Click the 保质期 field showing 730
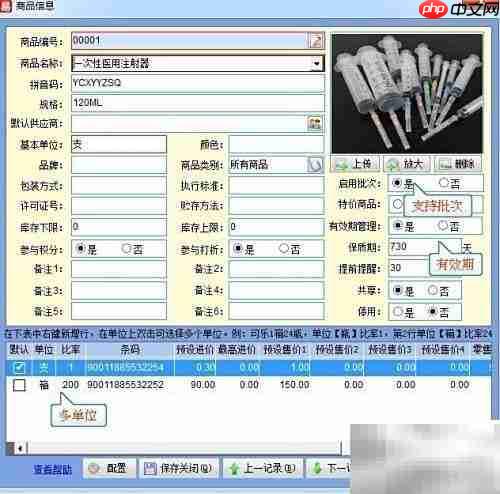This screenshot has height=494, width=500. (x=425, y=247)
